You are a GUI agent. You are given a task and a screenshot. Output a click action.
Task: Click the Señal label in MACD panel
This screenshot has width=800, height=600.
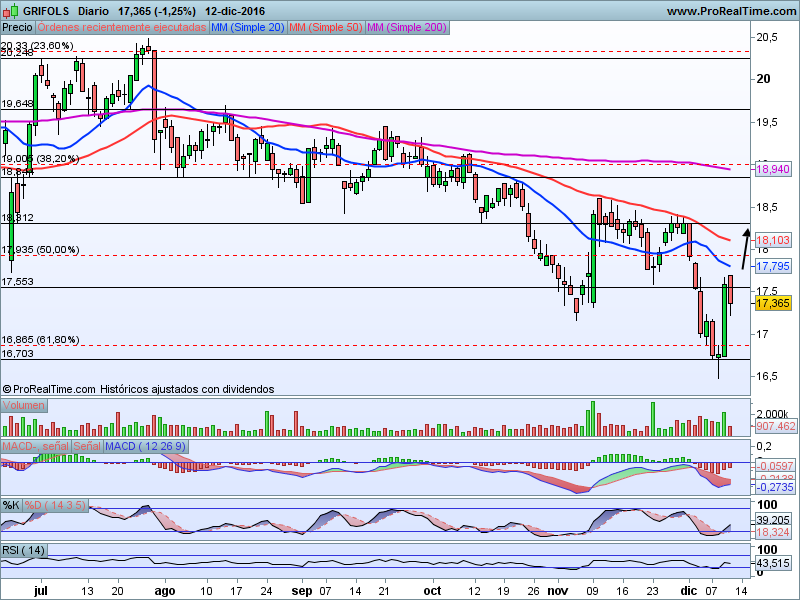[87, 446]
